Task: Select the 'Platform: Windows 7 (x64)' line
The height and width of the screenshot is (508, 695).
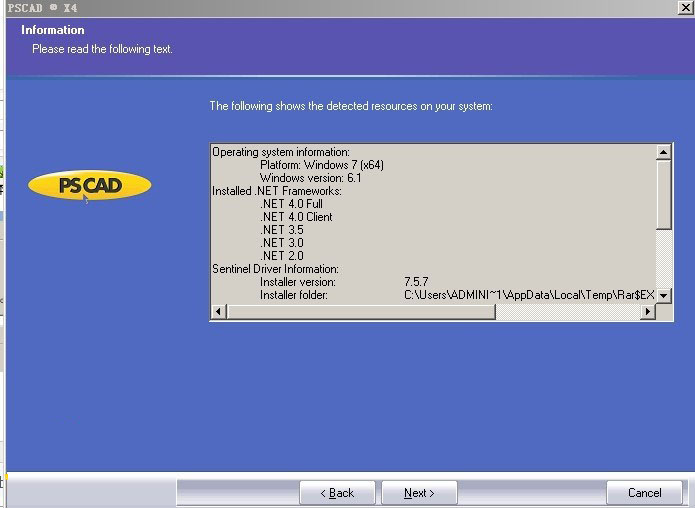Action: [x=321, y=165]
